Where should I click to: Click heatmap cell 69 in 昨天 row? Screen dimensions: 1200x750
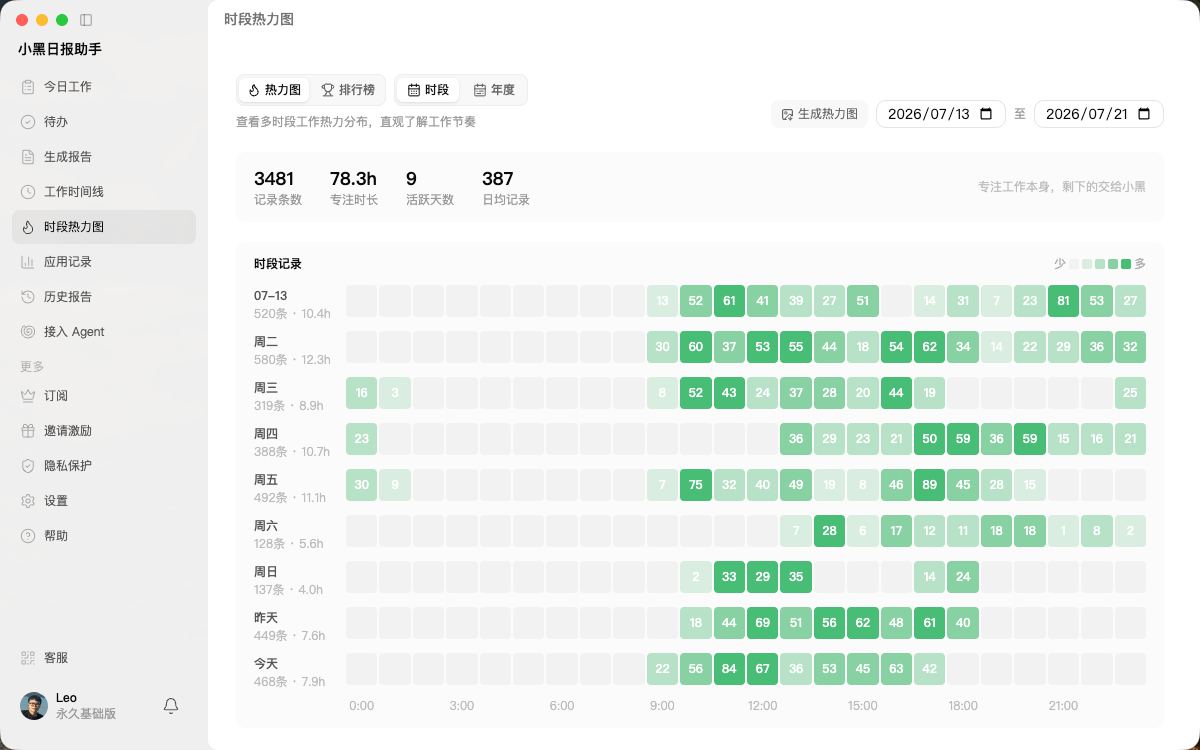coord(763,623)
